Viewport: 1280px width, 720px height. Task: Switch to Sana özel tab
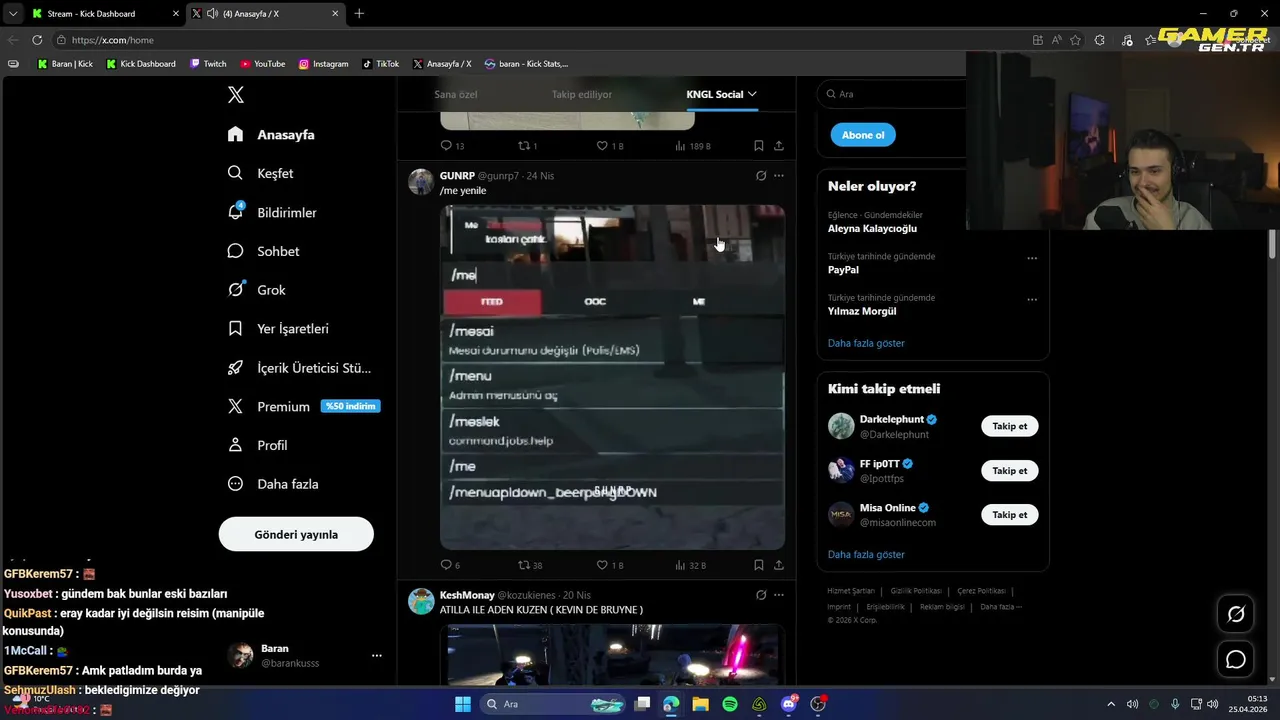coord(455,94)
